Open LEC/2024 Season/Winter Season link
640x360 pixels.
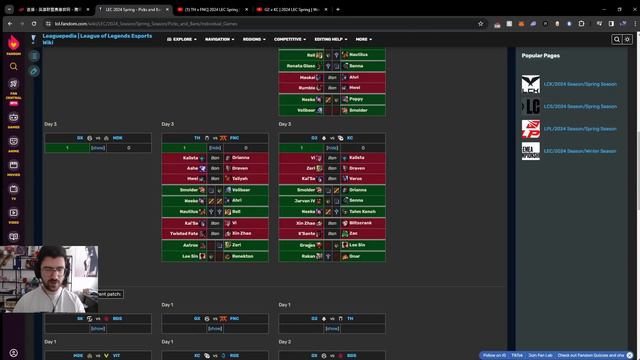click(580, 151)
